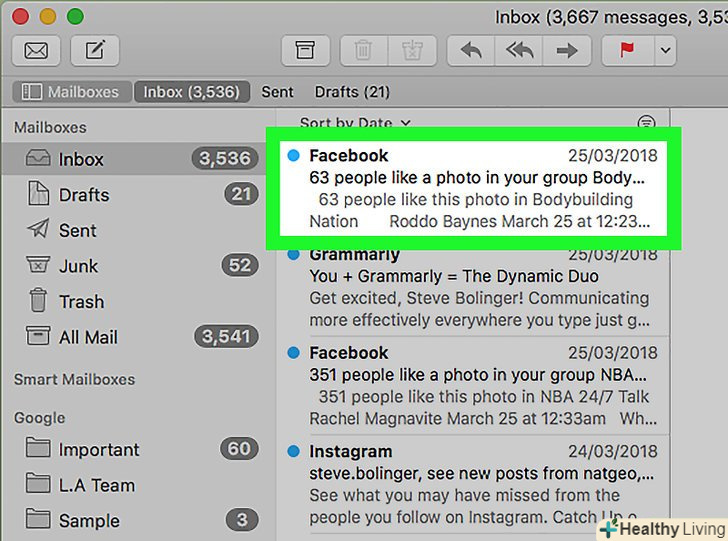The height and width of the screenshot is (541, 728).
Task: Click the Drafts 21 count badge
Action: tap(241, 194)
